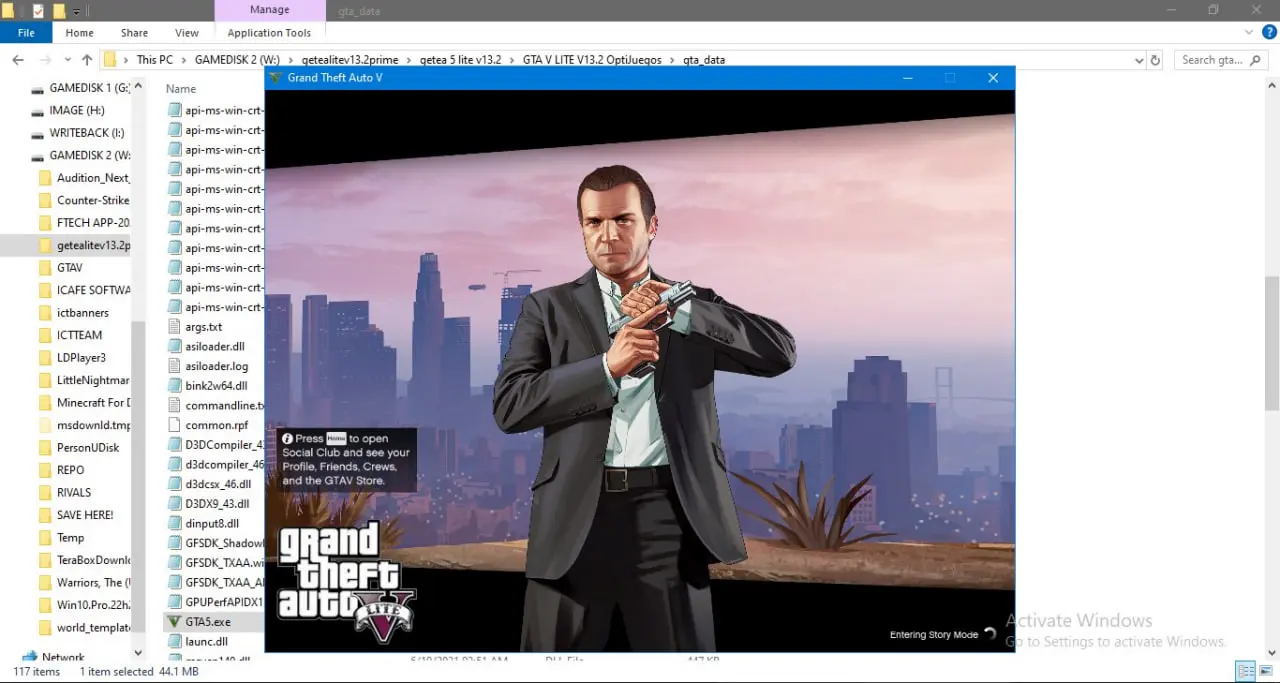Click GTA V LITE V13.2 OptiJuegos breadcrumb
This screenshot has height=683, width=1280.
pos(592,60)
